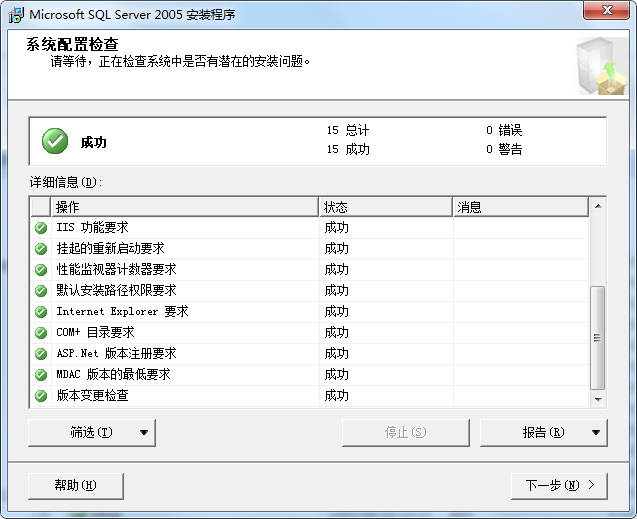Click 成功 status in COM+ 目录要求 row

pyautogui.click(x=336, y=333)
